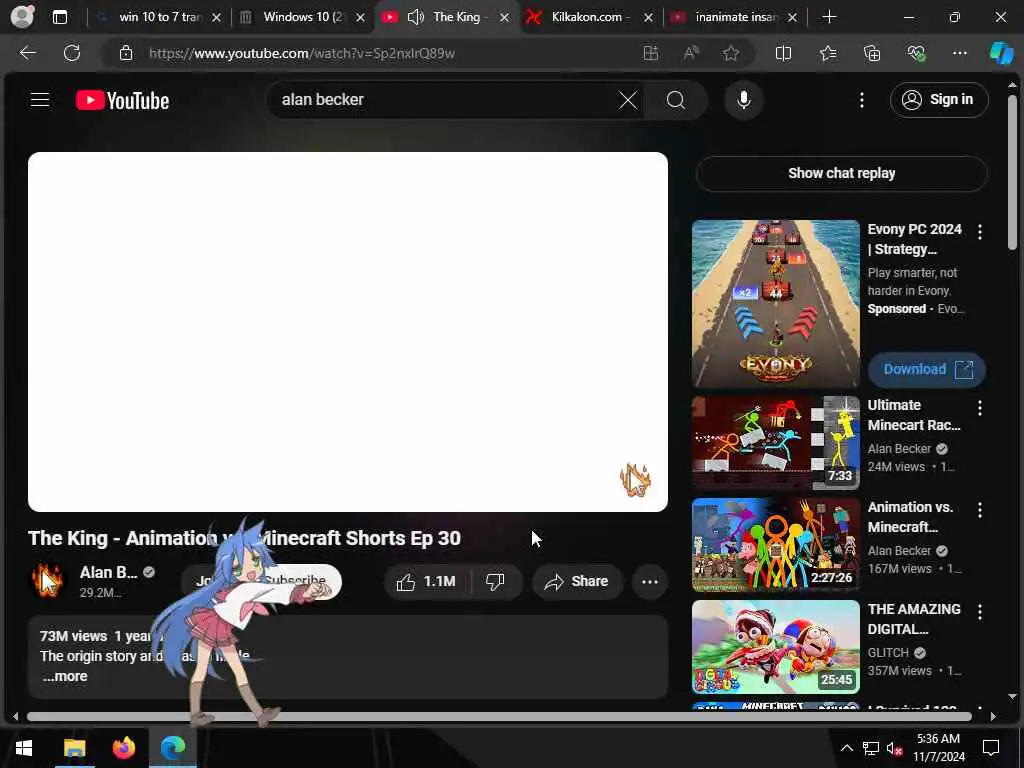Sign in to YouTube
The width and height of the screenshot is (1024, 768).
pos(938,100)
